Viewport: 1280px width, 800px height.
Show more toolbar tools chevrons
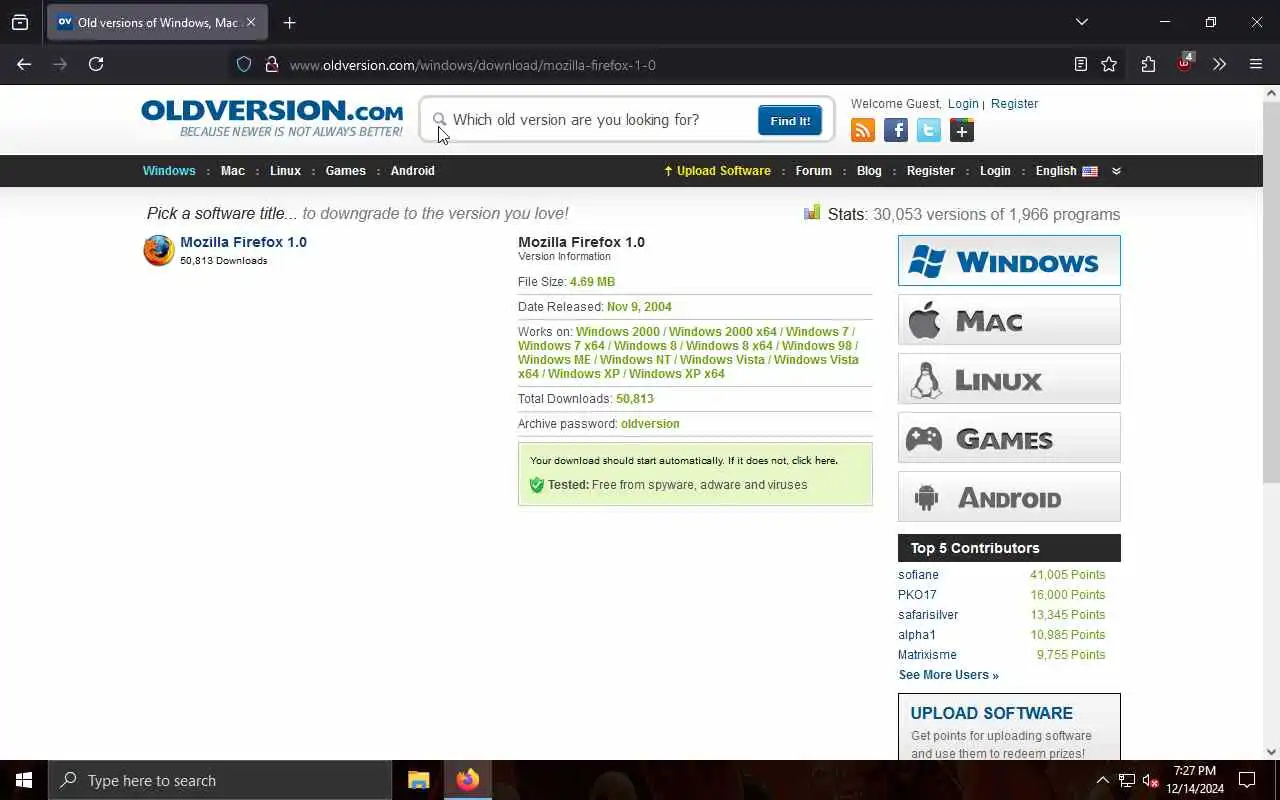1219,64
